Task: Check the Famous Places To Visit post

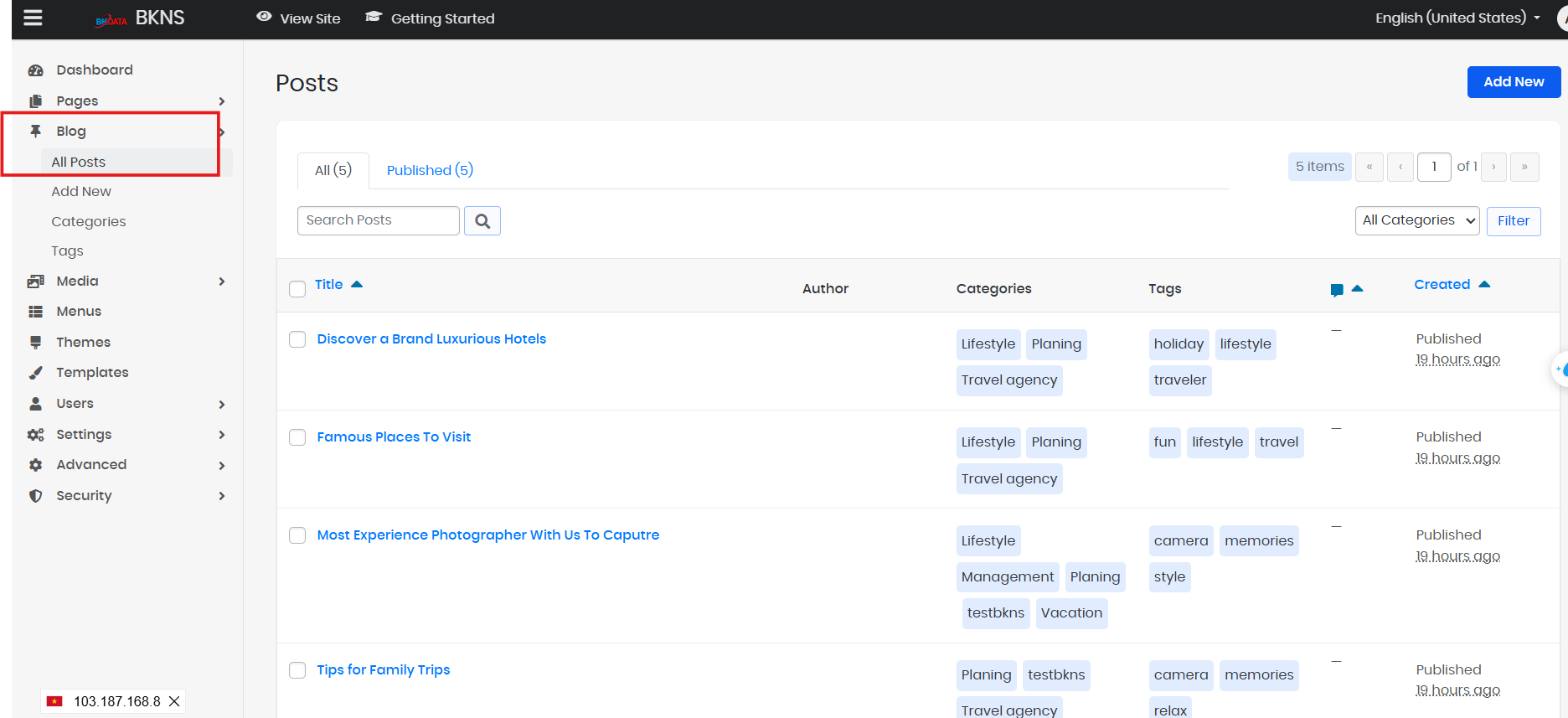Action: [297, 437]
